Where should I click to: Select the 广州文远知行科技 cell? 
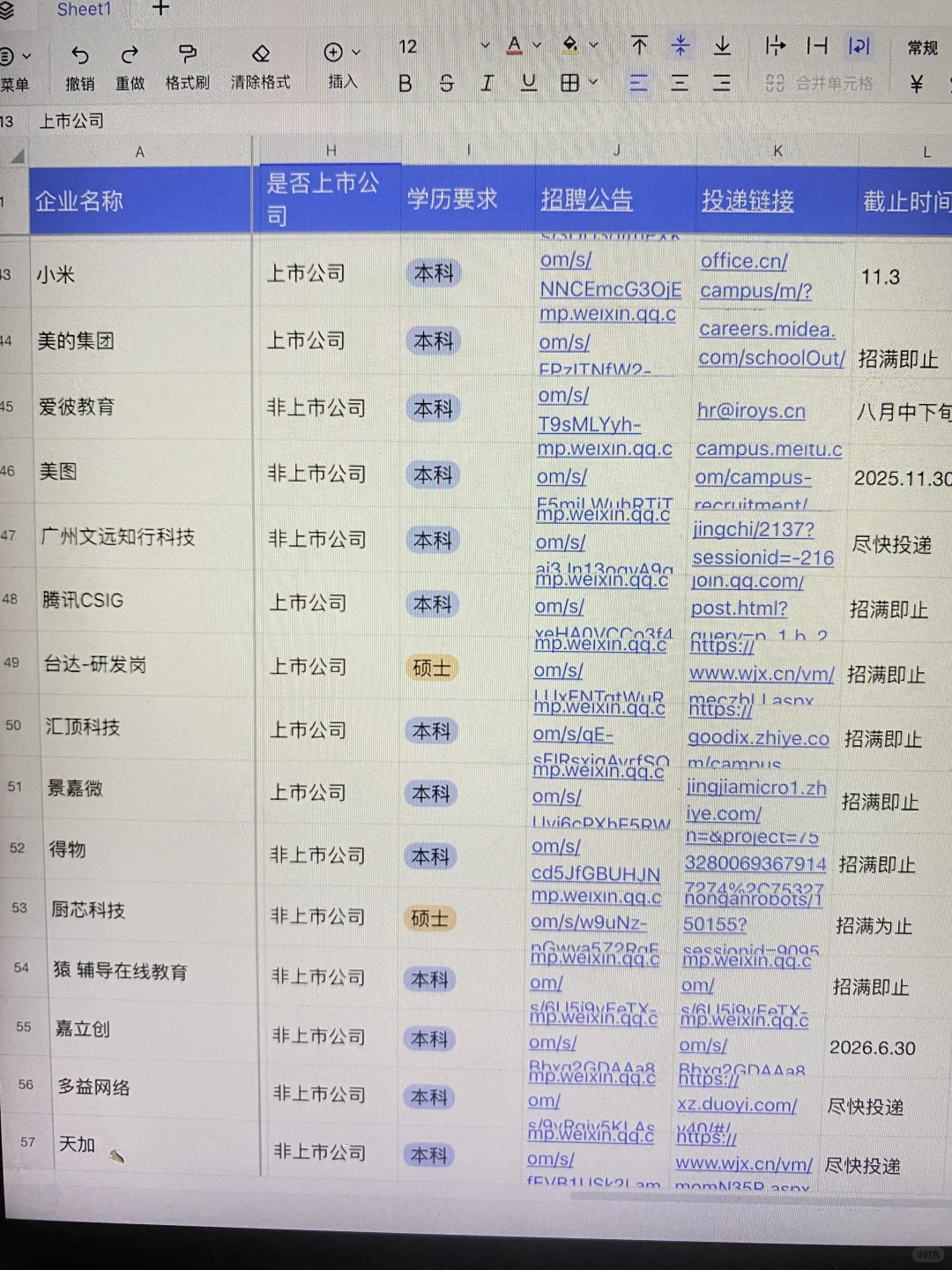(x=145, y=536)
